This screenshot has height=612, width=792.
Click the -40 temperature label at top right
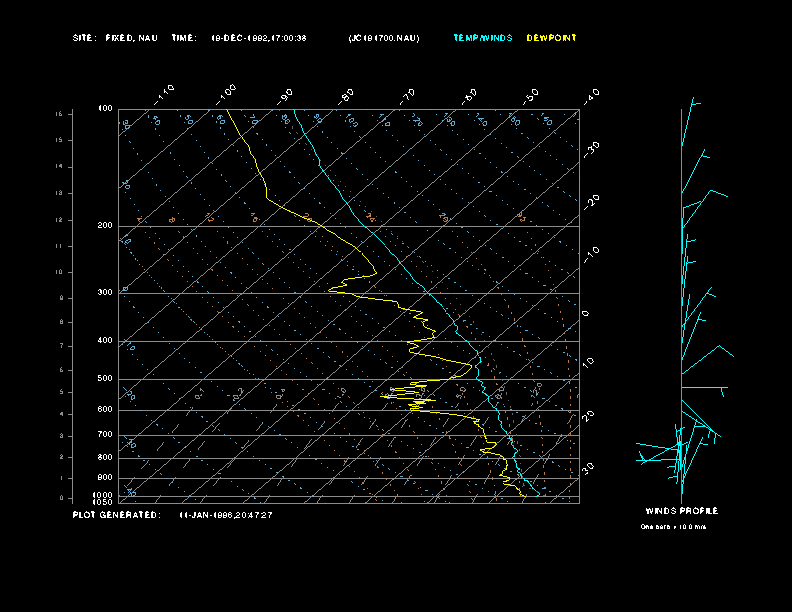click(591, 95)
